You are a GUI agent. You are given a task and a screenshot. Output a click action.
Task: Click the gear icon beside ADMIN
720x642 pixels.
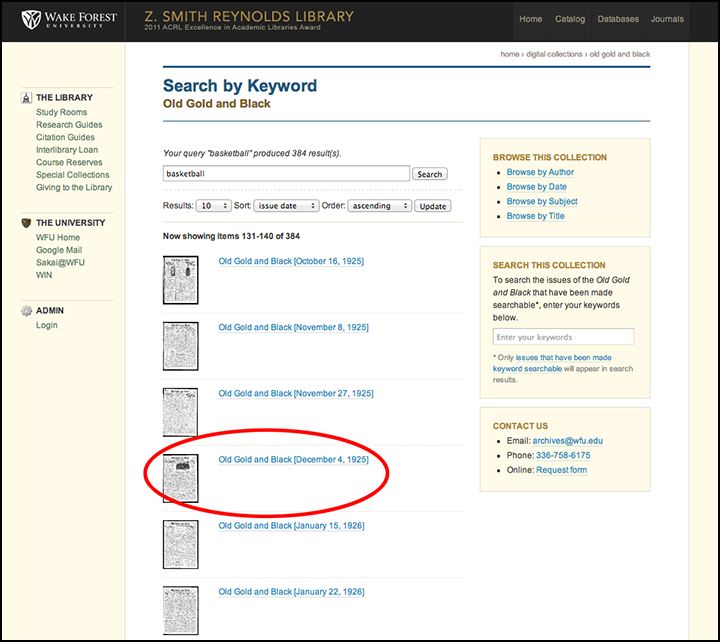click(26, 311)
